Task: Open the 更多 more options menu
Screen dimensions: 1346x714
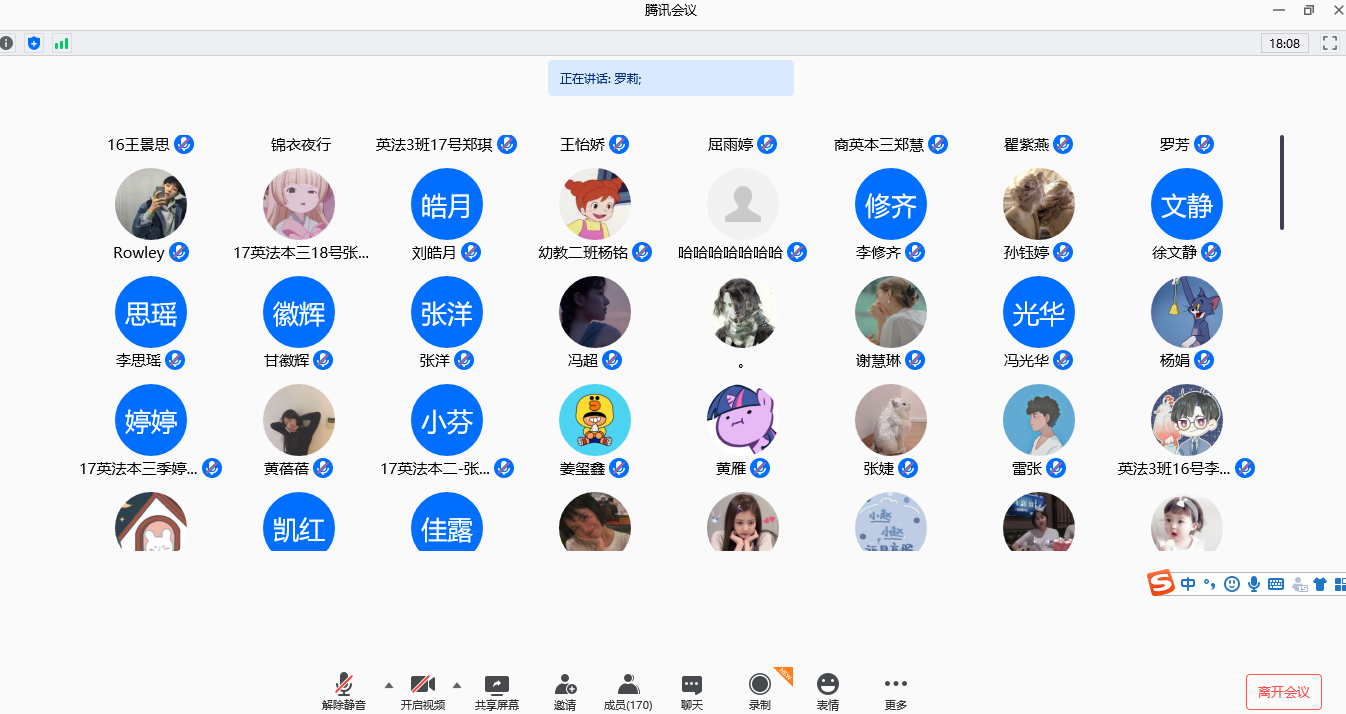Action: pyautogui.click(x=896, y=685)
